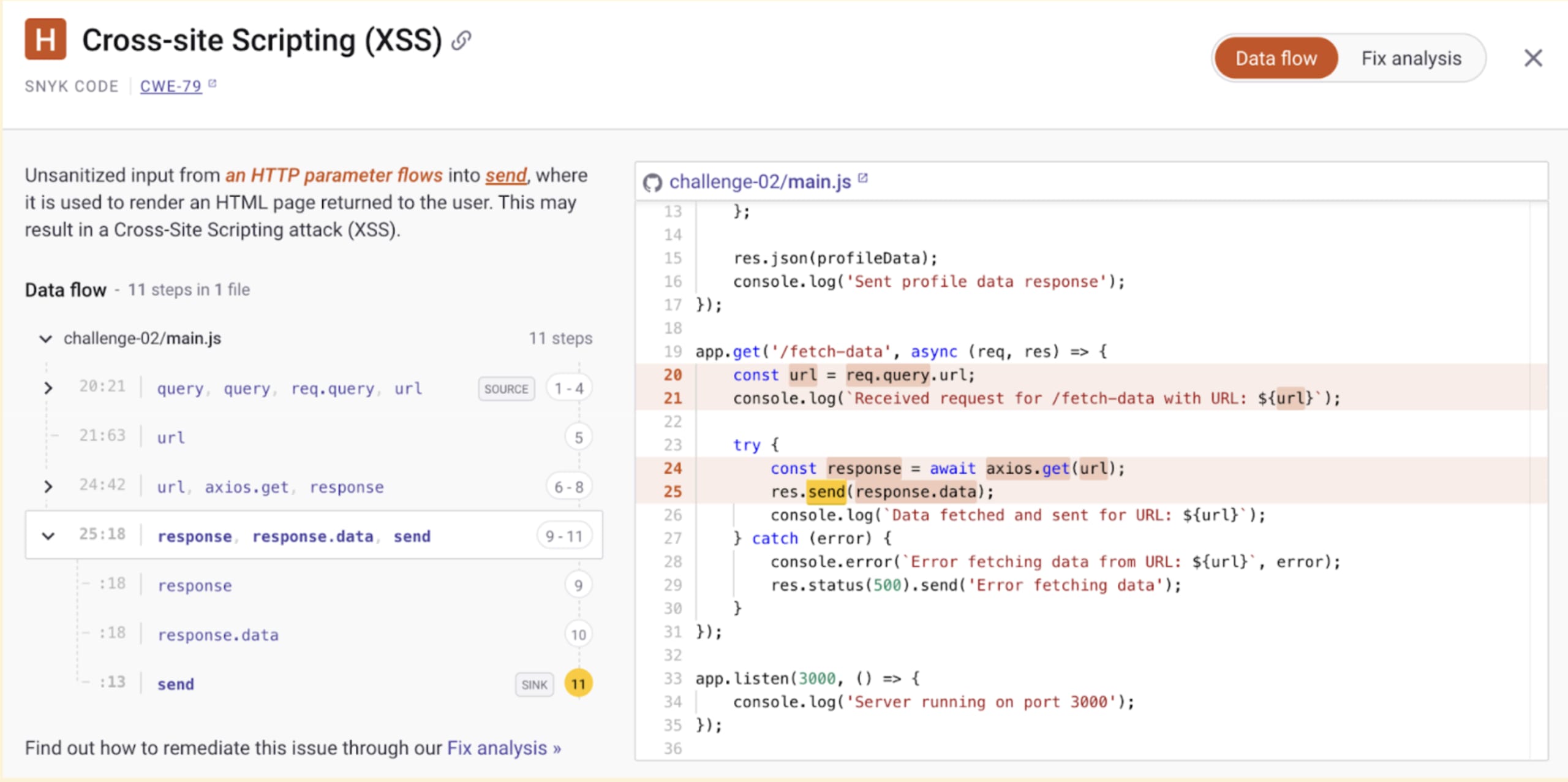Click the SINK badge
This screenshot has width=1568, height=782.
coord(534,684)
